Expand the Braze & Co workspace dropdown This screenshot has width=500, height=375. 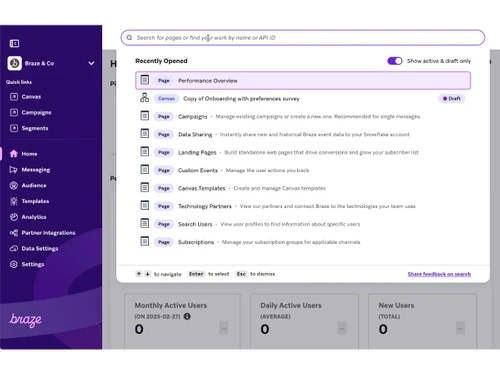91,63
